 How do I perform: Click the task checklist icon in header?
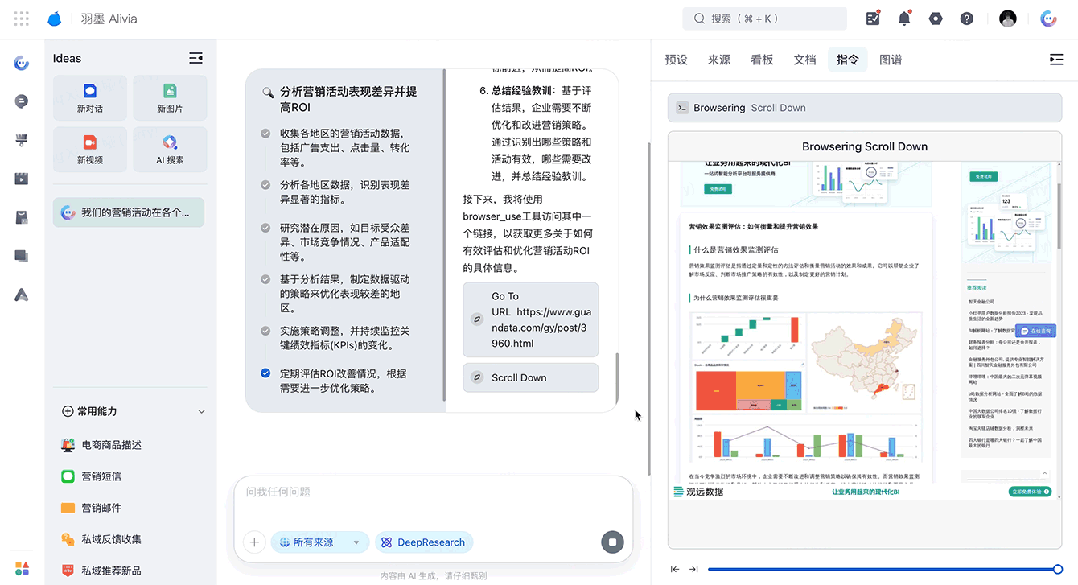pyautogui.click(x=873, y=19)
